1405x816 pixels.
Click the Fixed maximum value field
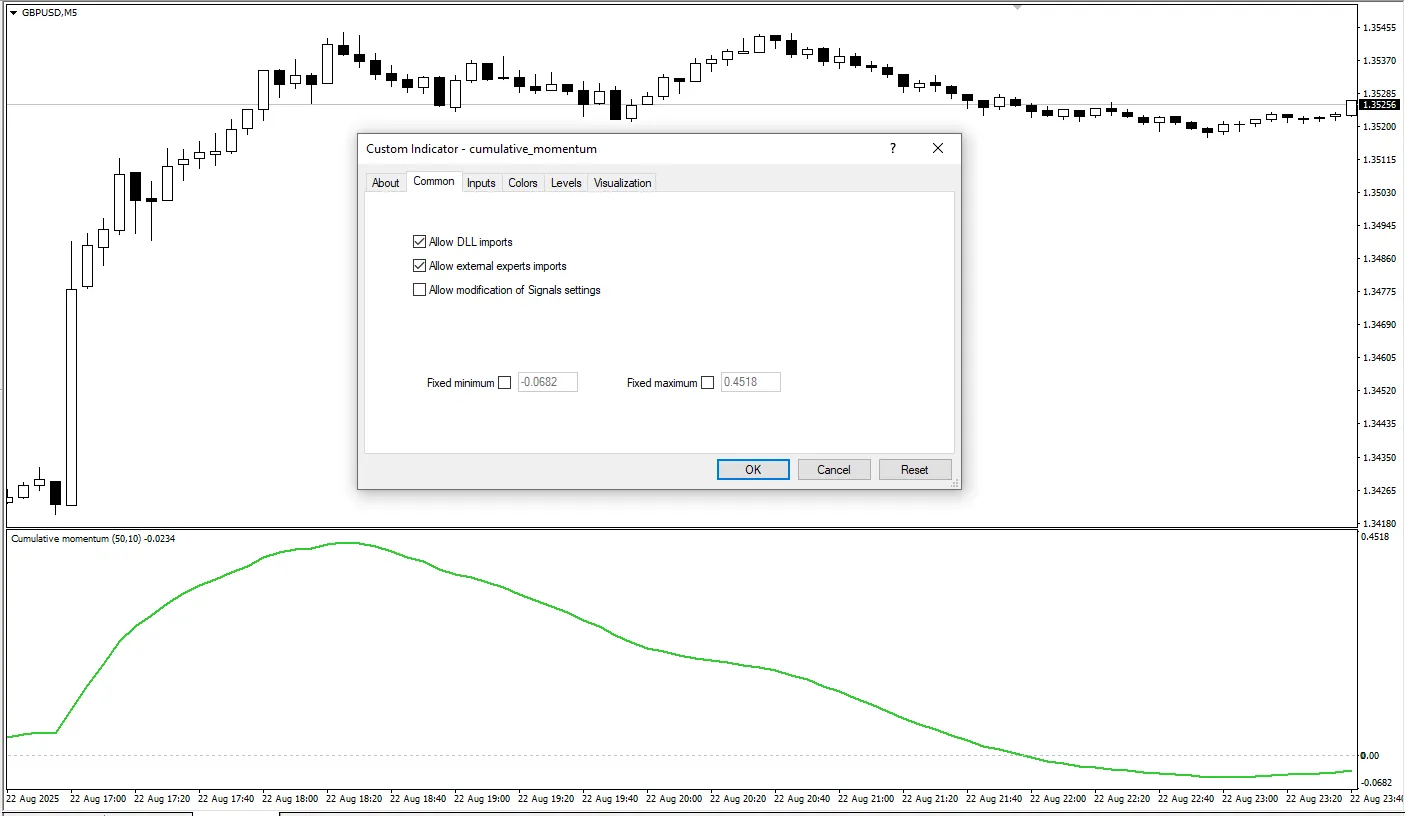coord(750,382)
